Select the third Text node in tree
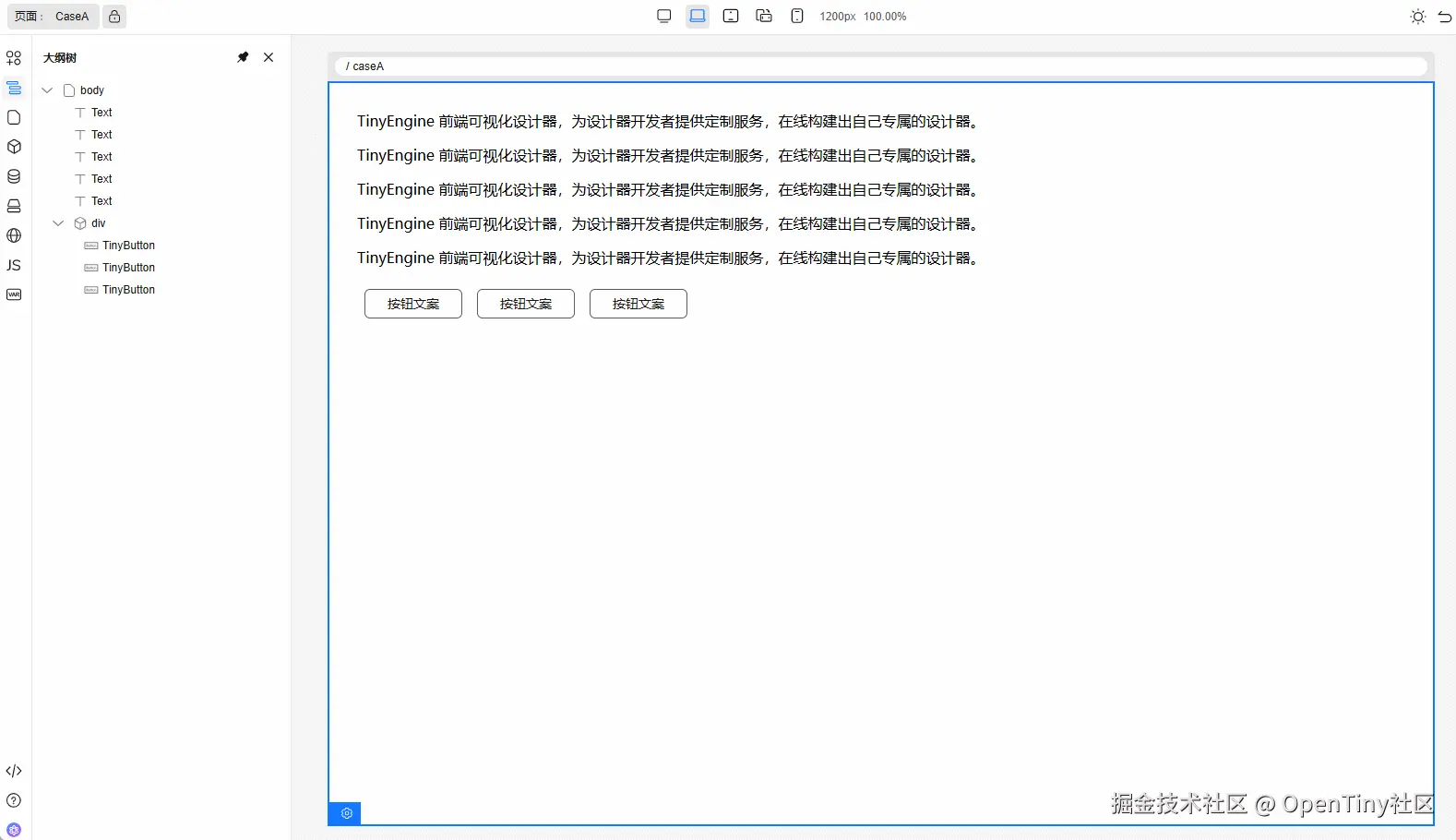This screenshot has height=840, width=1456. tap(101, 157)
